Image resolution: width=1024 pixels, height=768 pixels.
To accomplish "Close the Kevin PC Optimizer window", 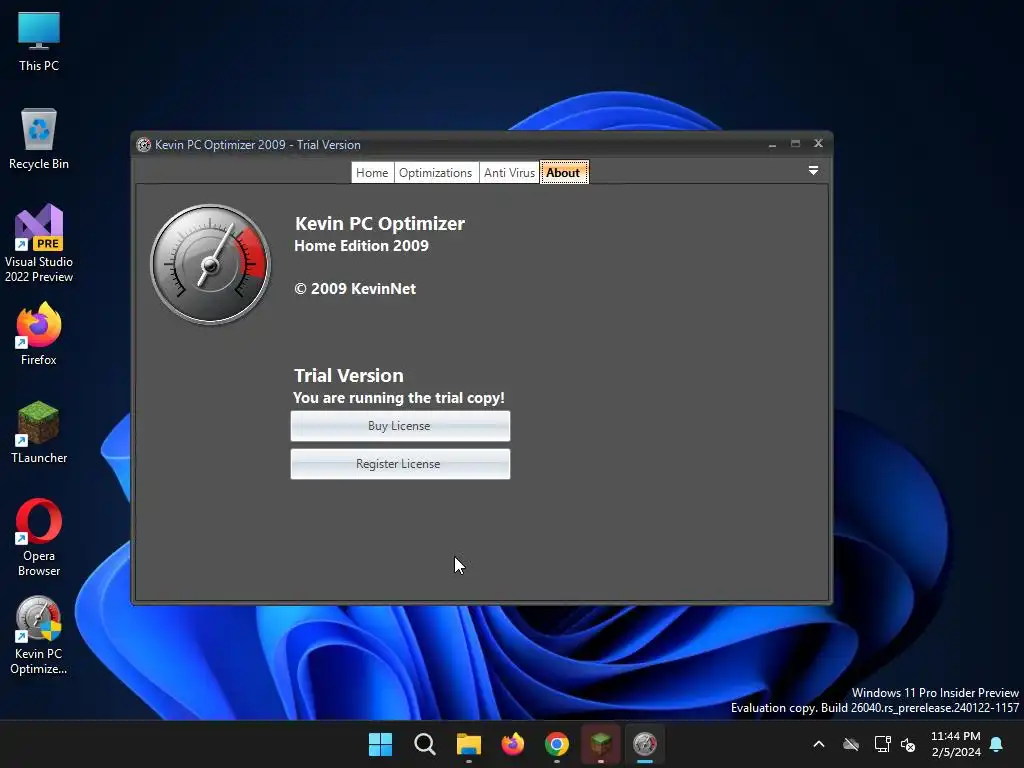I will tap(818, 143).
